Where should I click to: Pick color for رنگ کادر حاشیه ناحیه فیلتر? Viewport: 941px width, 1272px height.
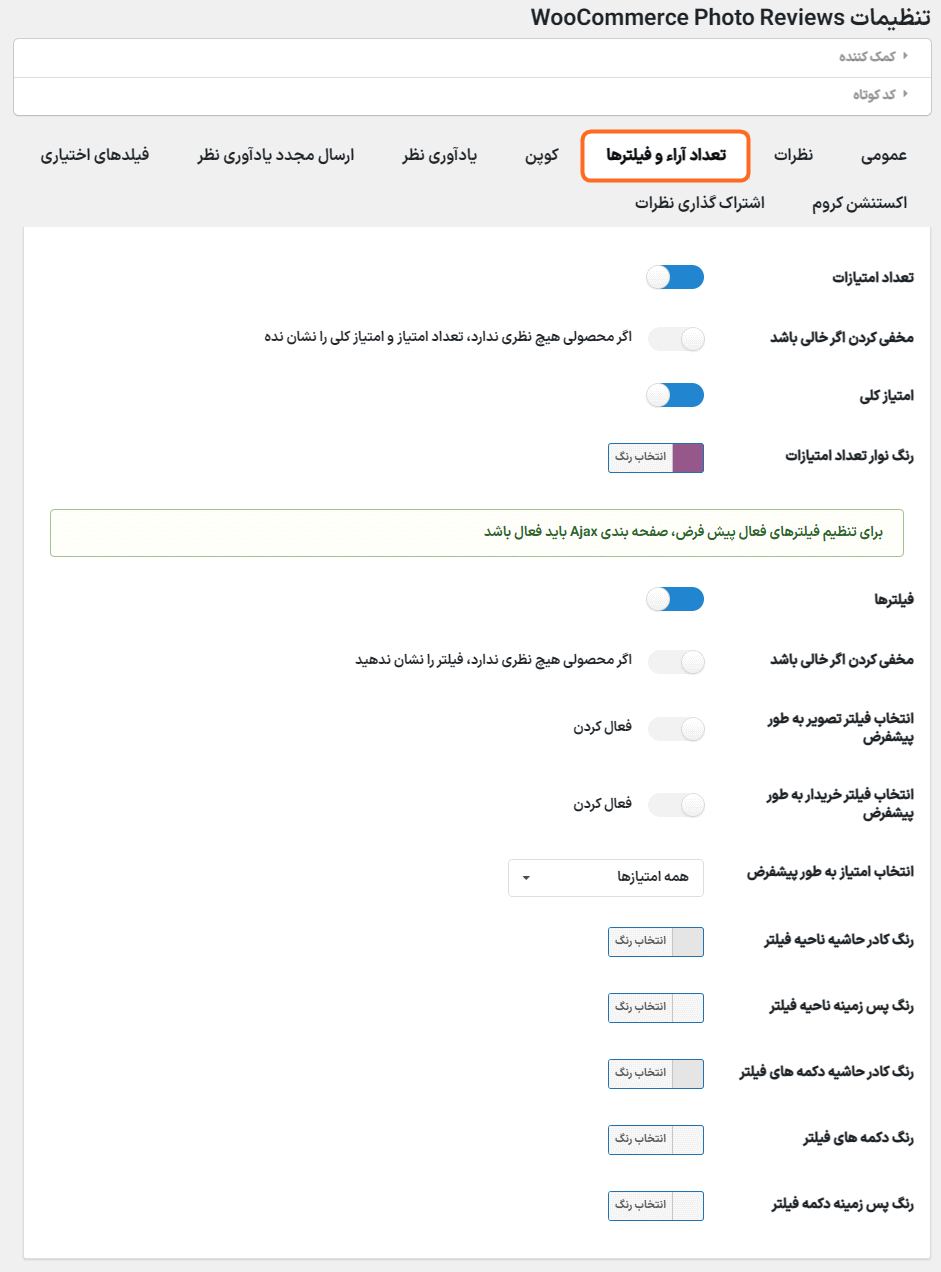(x=641, y=942)
